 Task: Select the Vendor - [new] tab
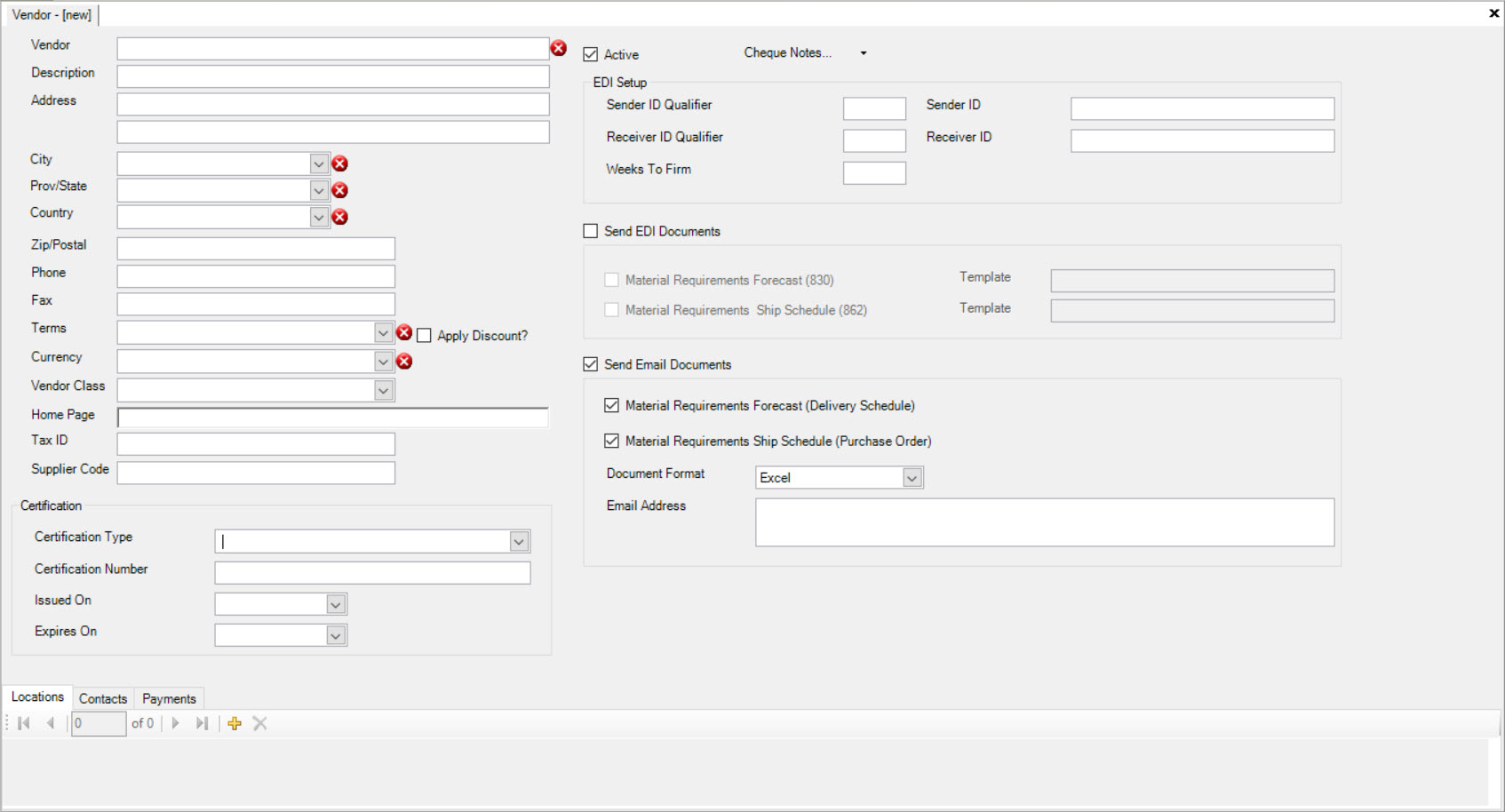tap(52, 14)
